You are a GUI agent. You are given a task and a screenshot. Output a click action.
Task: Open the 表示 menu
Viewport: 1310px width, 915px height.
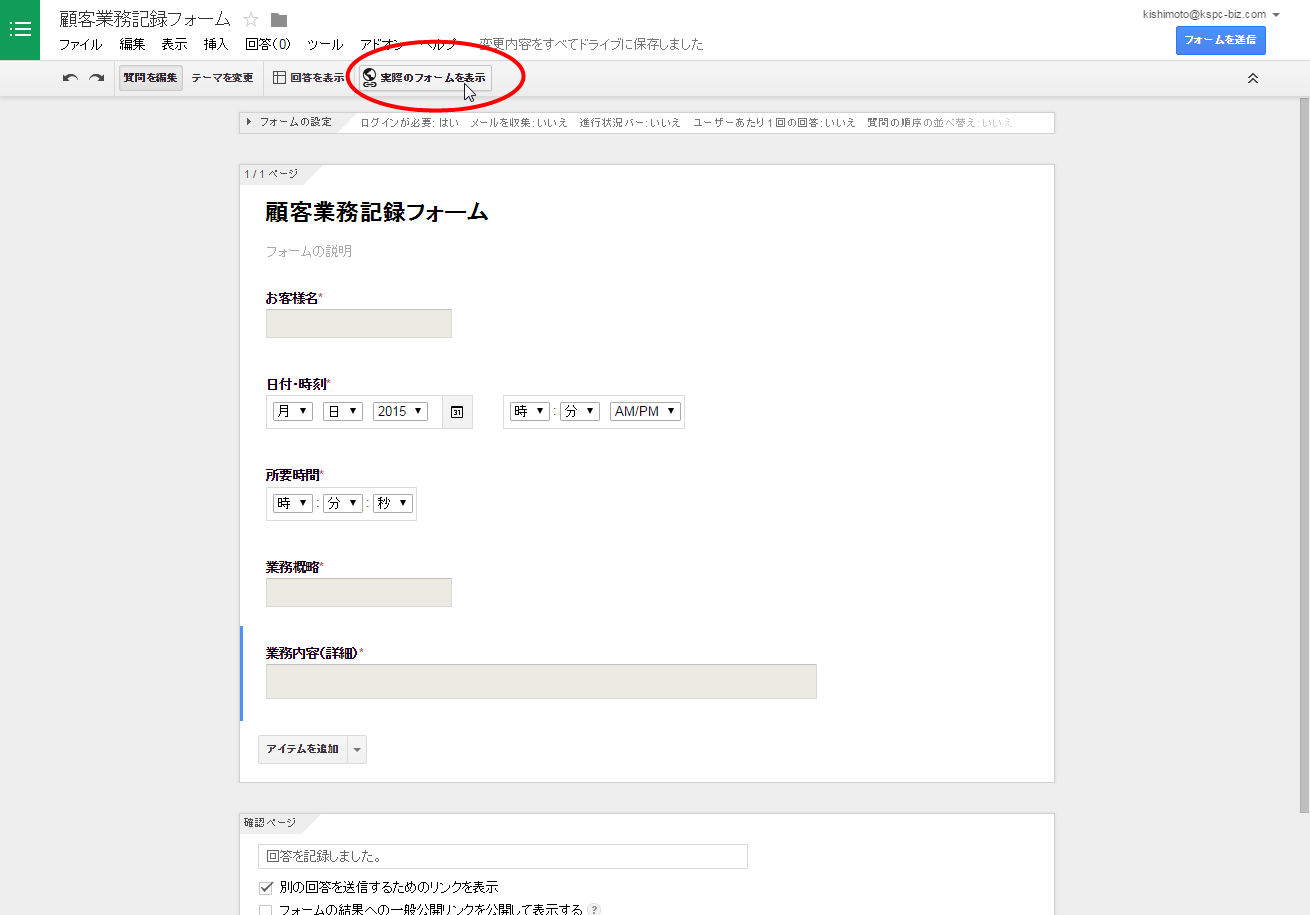click(174, 44)
